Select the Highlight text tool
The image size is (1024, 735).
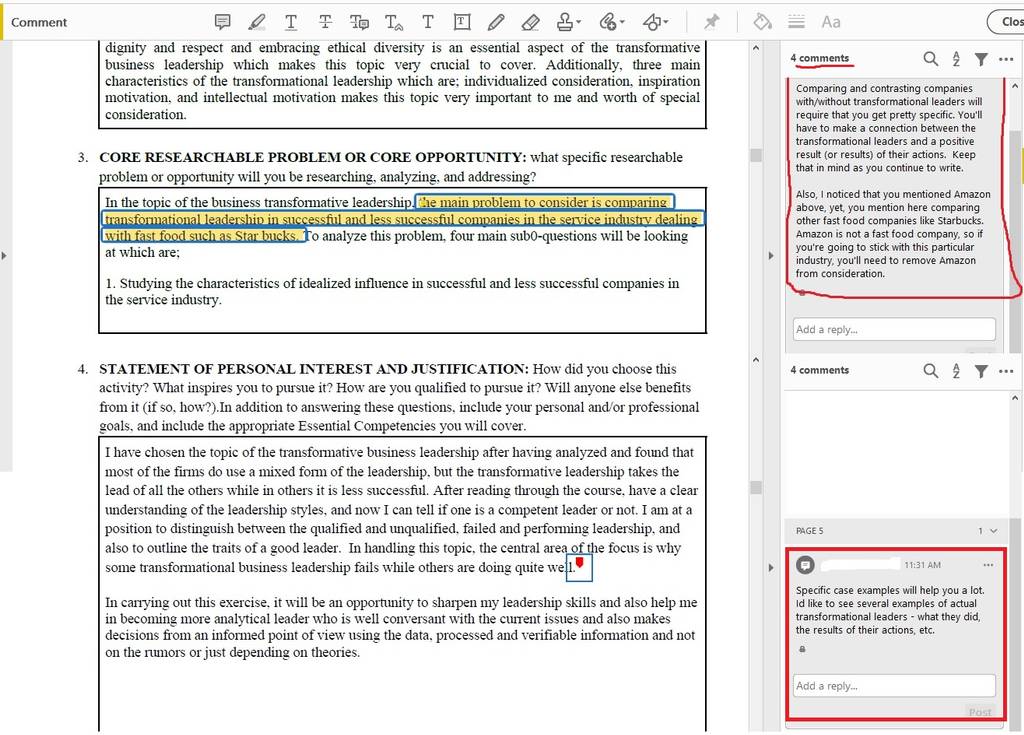pyautogui.click(x=257, y=22)
